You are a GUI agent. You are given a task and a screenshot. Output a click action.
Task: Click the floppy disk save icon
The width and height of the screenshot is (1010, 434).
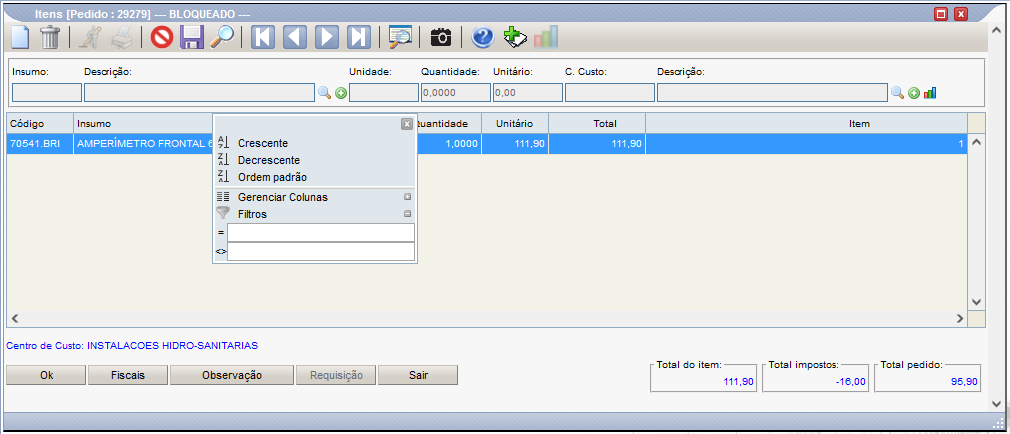(x=191, y=37)
